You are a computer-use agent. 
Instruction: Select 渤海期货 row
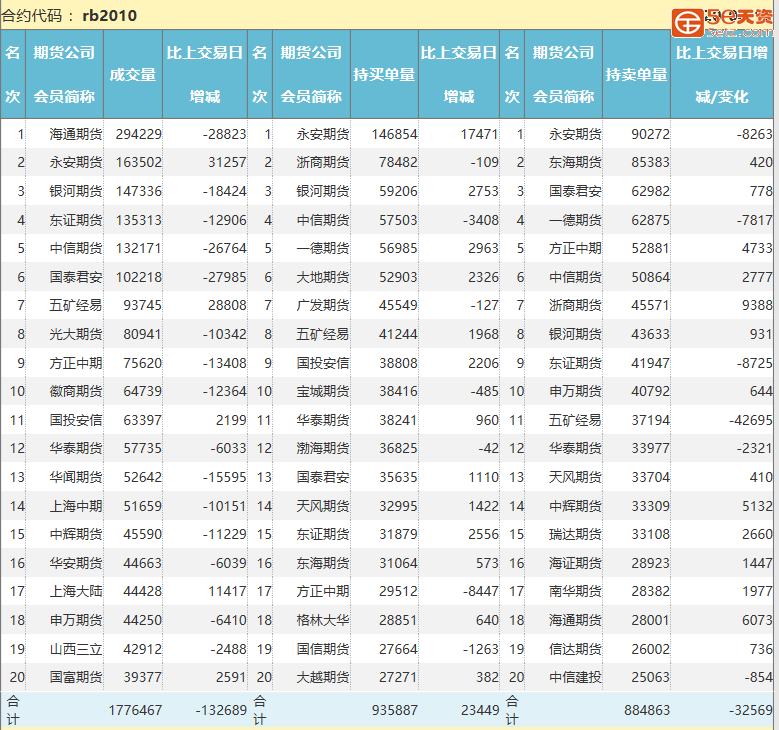click(x=323, y=449)
